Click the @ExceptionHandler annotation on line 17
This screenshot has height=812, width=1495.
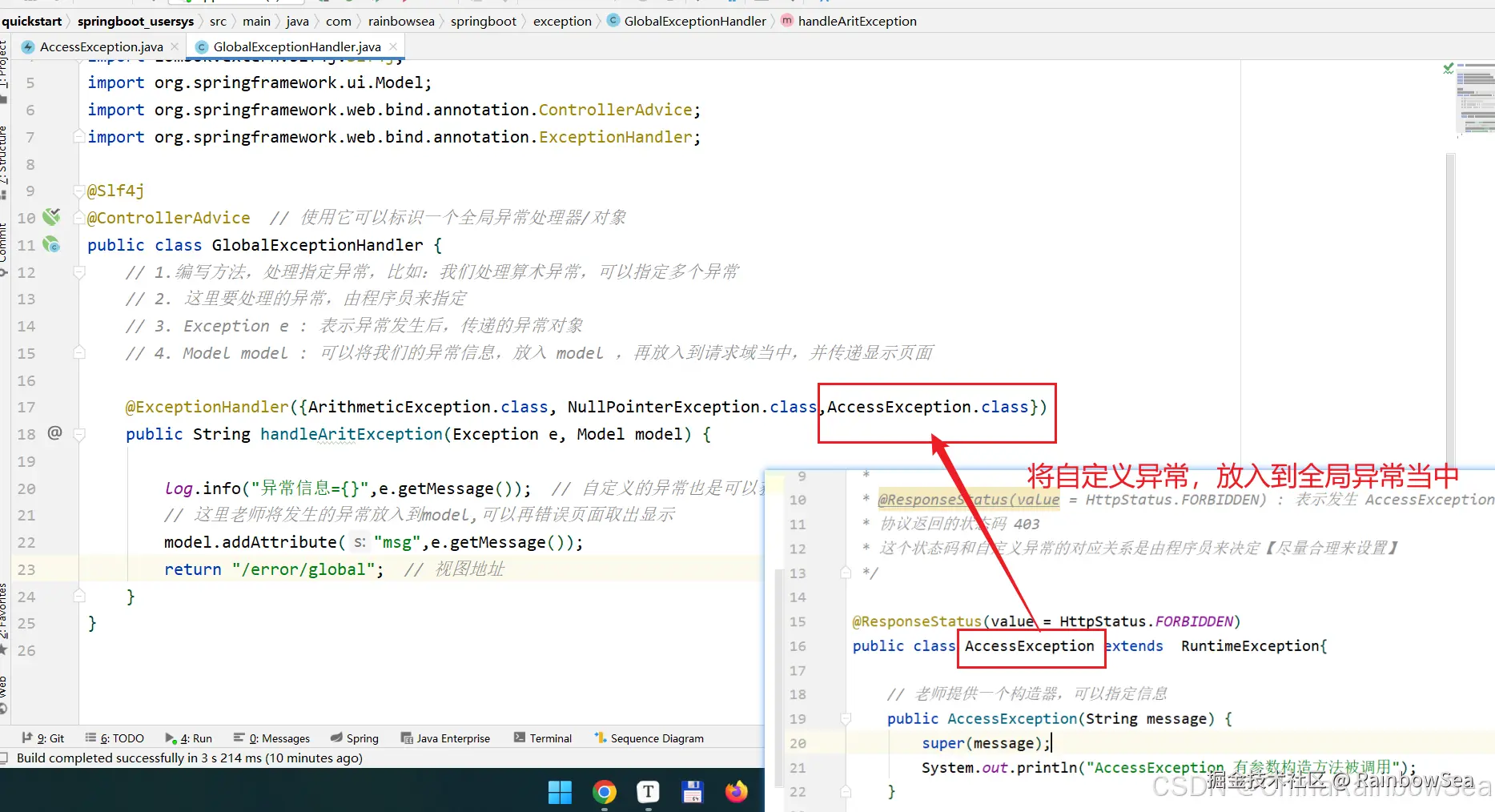(207, 407)
